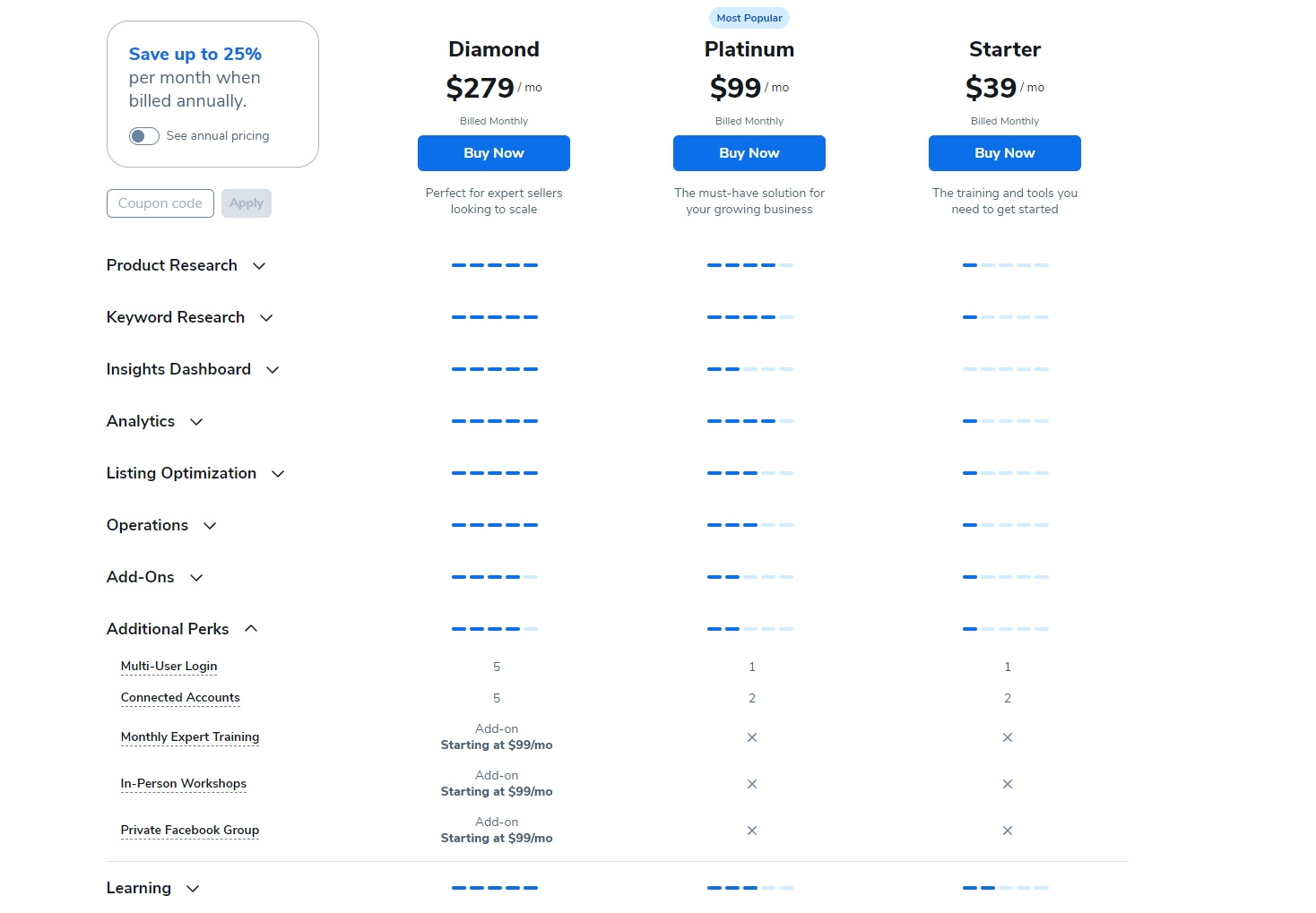Click 'The training and tools' description
The image size is (1316, 913).
point(1005,201)
